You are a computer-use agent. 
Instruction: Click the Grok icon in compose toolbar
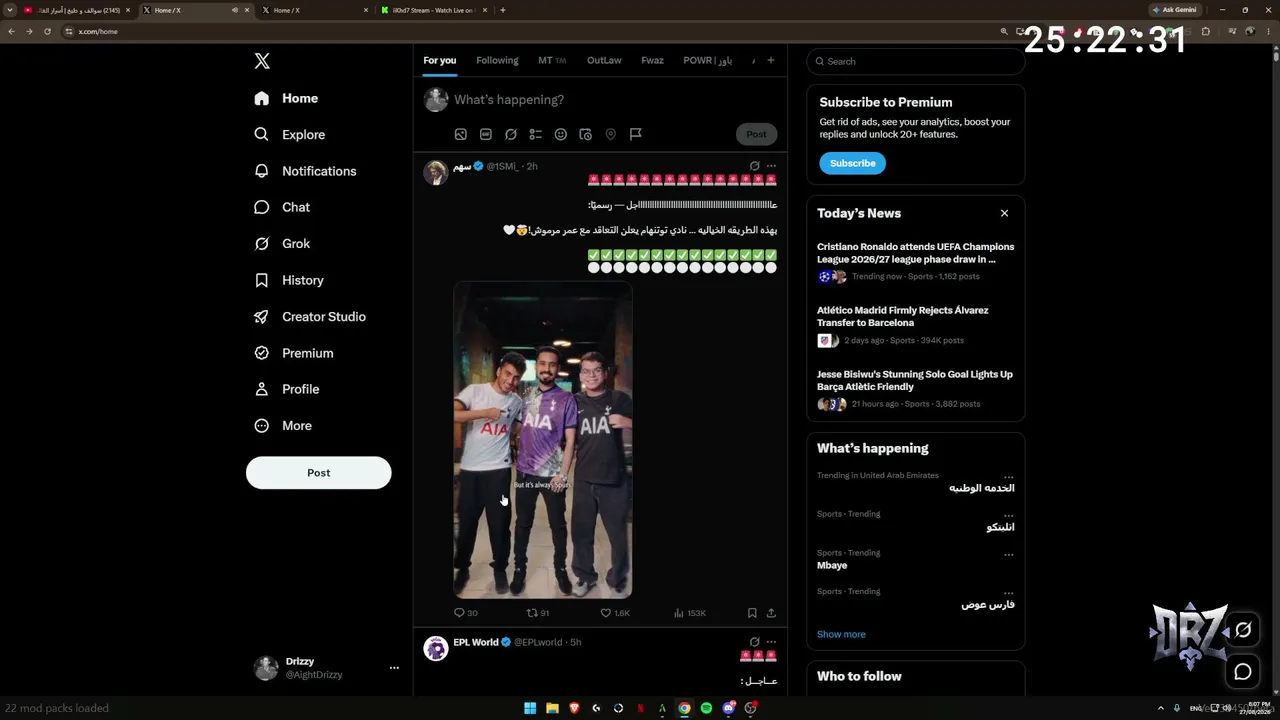(511, 134)
